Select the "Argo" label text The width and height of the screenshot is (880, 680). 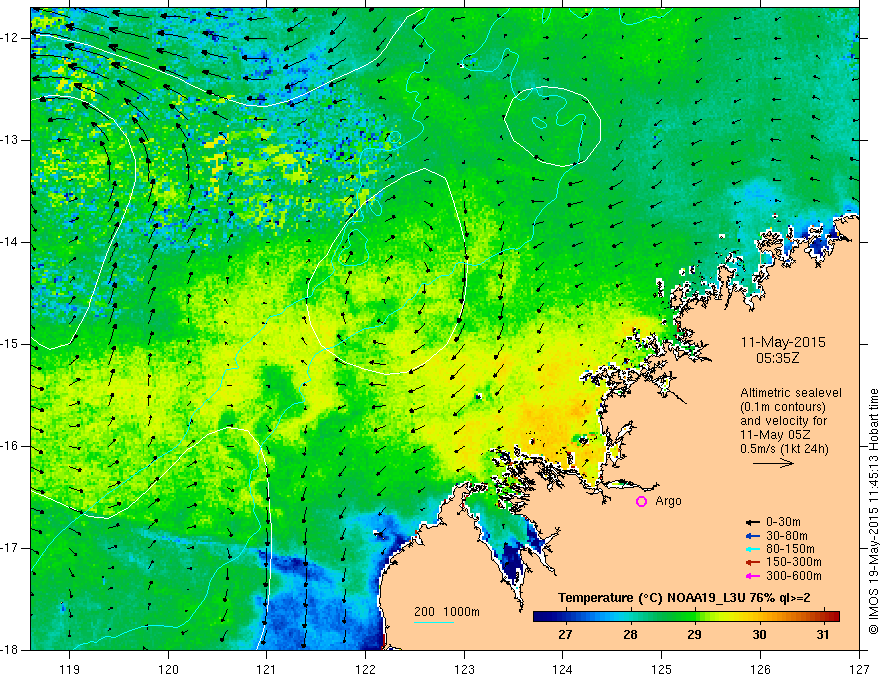(668, 501)
